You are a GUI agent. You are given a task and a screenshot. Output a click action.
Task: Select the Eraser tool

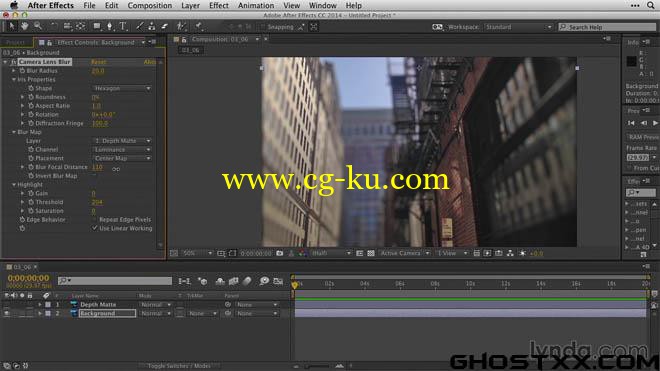(x=165, y=27)
